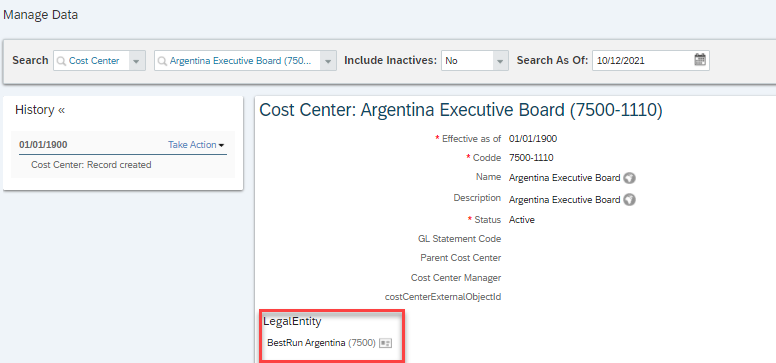Click the LegalEntity section heading
The image size is (776, 363).
click(292, 321)
